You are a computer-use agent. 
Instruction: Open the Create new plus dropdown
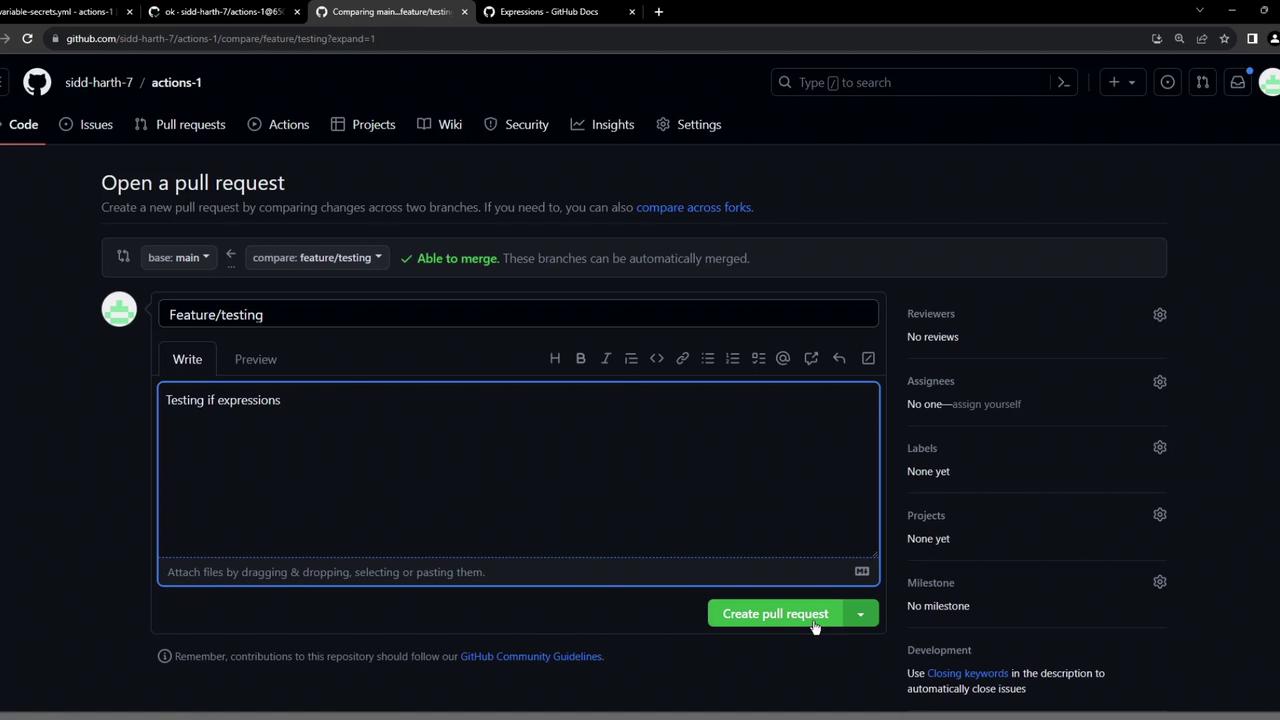coord(1122,82)
